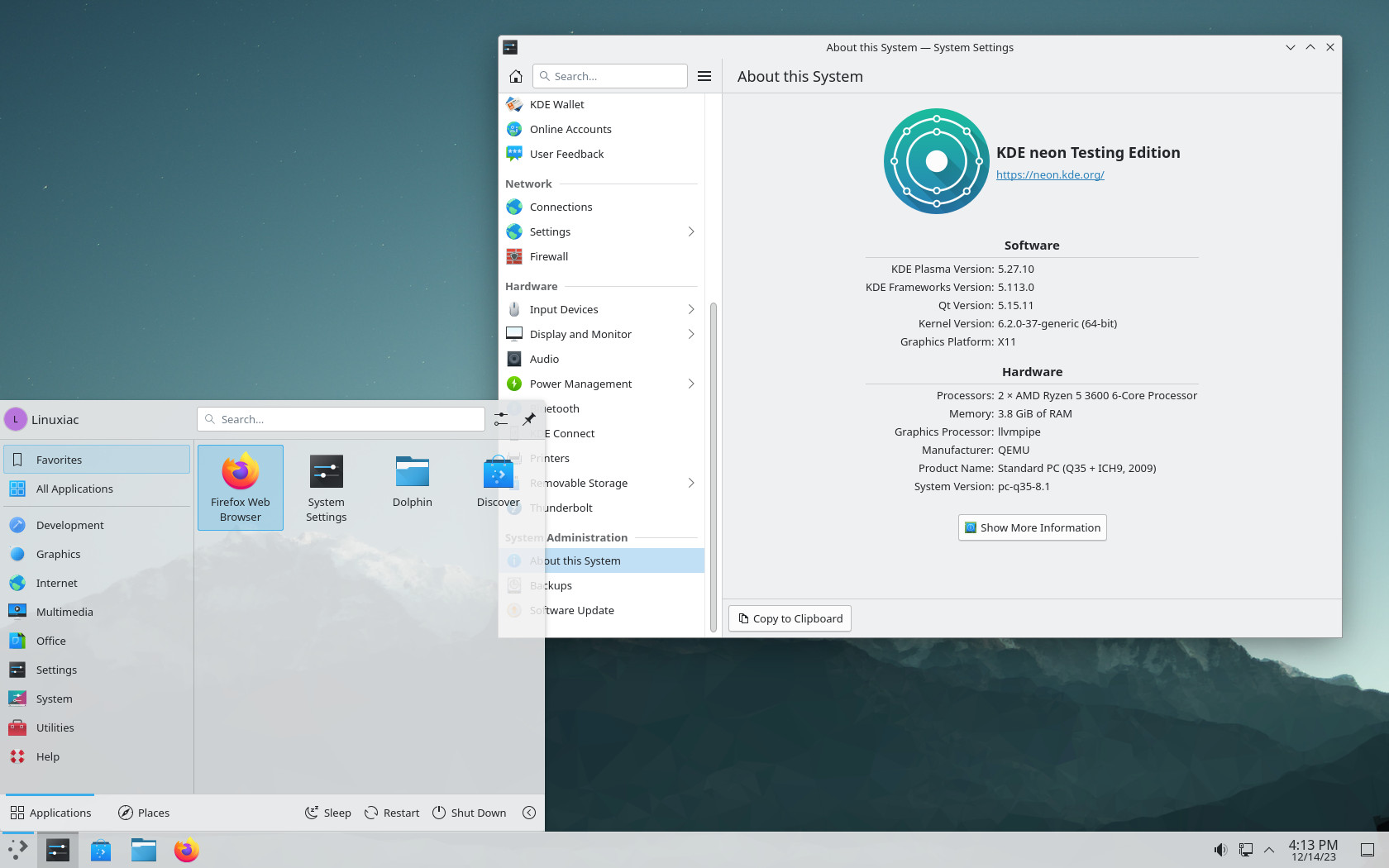Viewport: 1389px width, 868px height.
Task: Expand Removable Storage submenu
Action: pyautogui.click(x=691, y=483)
